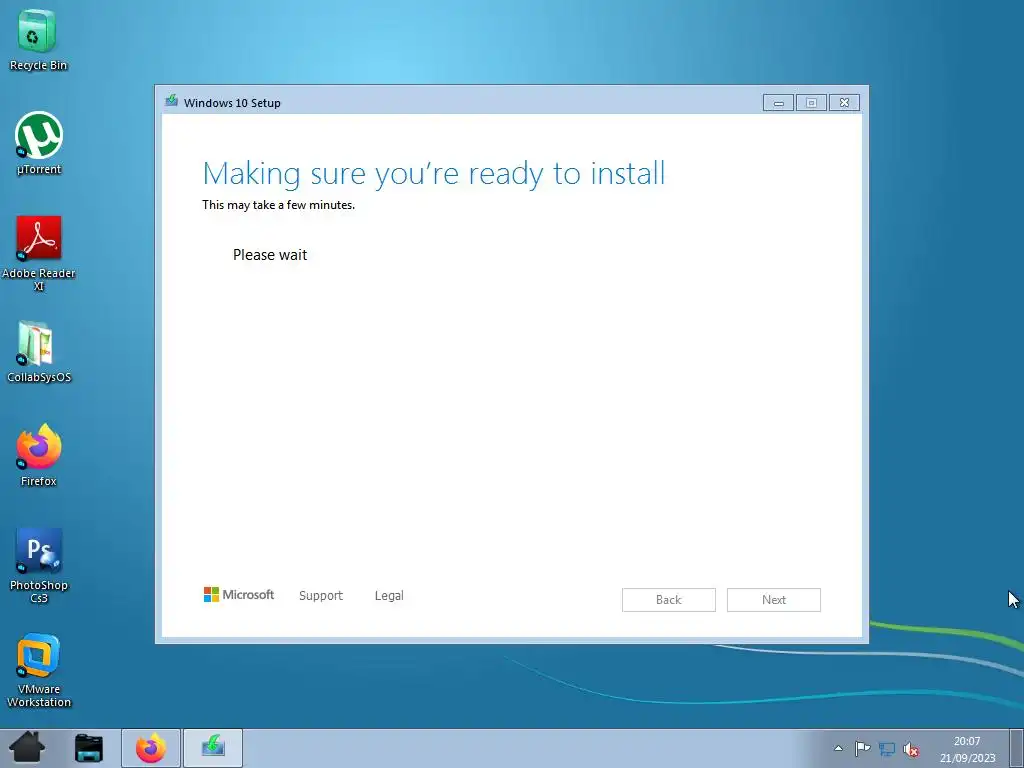Click the Windows 10 Setup title icon
Viewport: 1024px width, 768px height.
[x=172, y=101]
